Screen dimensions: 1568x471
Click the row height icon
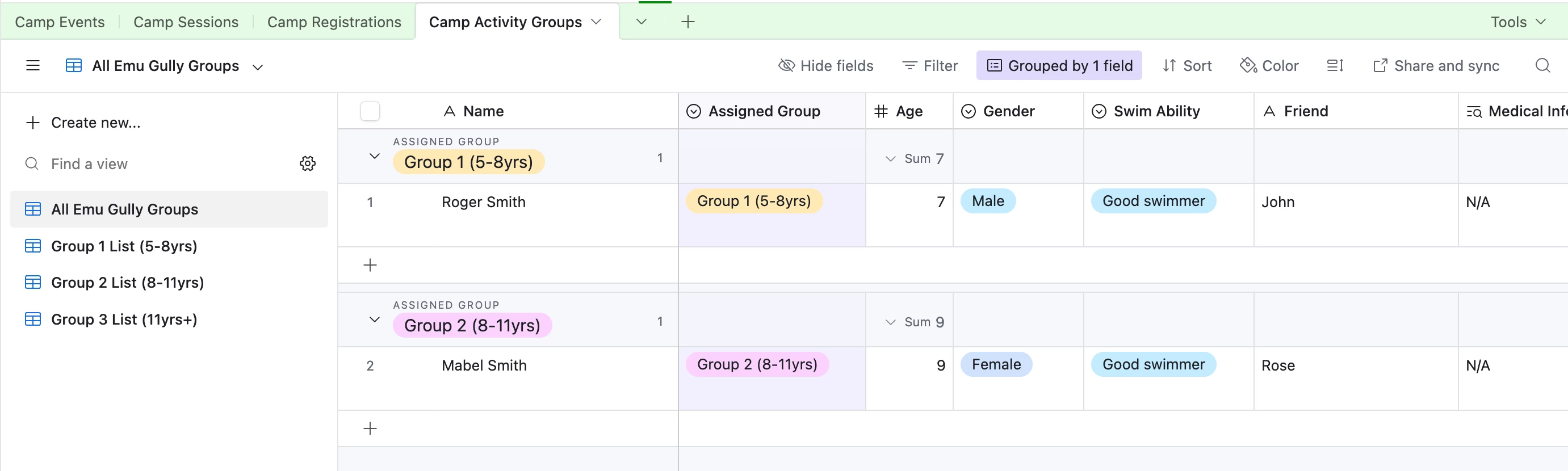(x=1335, y=66)
